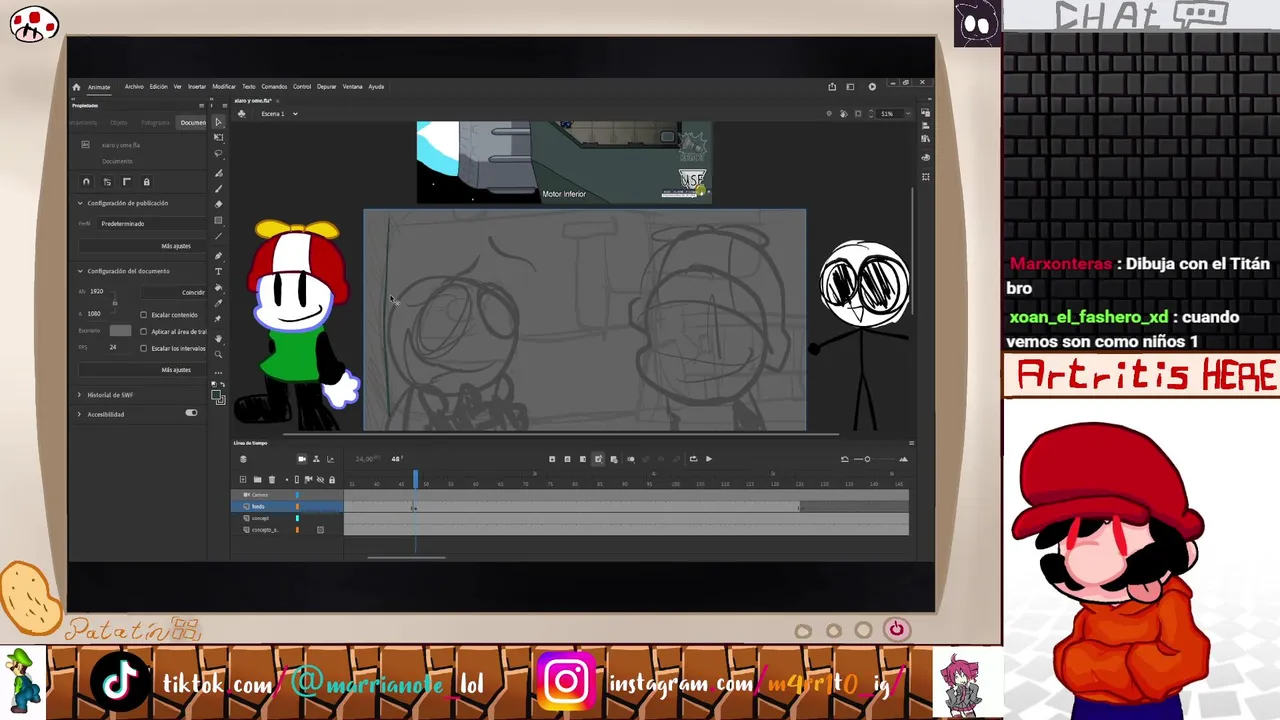The height and width of the screenshot is (720, 1280).
Task: Open the Predeterminado profile dropdown
Action: (x=152, y=224)
